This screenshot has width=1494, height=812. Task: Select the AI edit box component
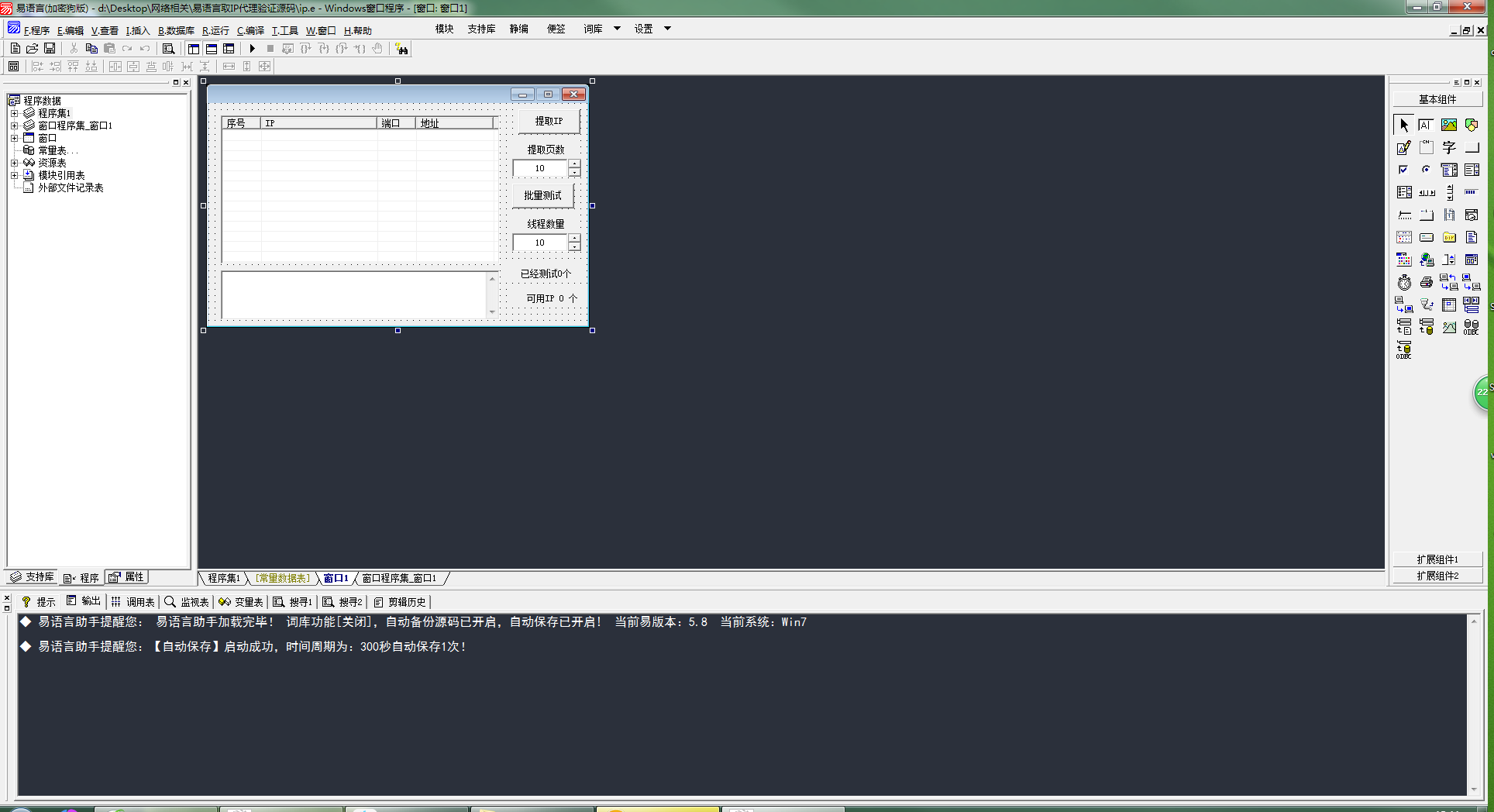tap(1427, 125)
